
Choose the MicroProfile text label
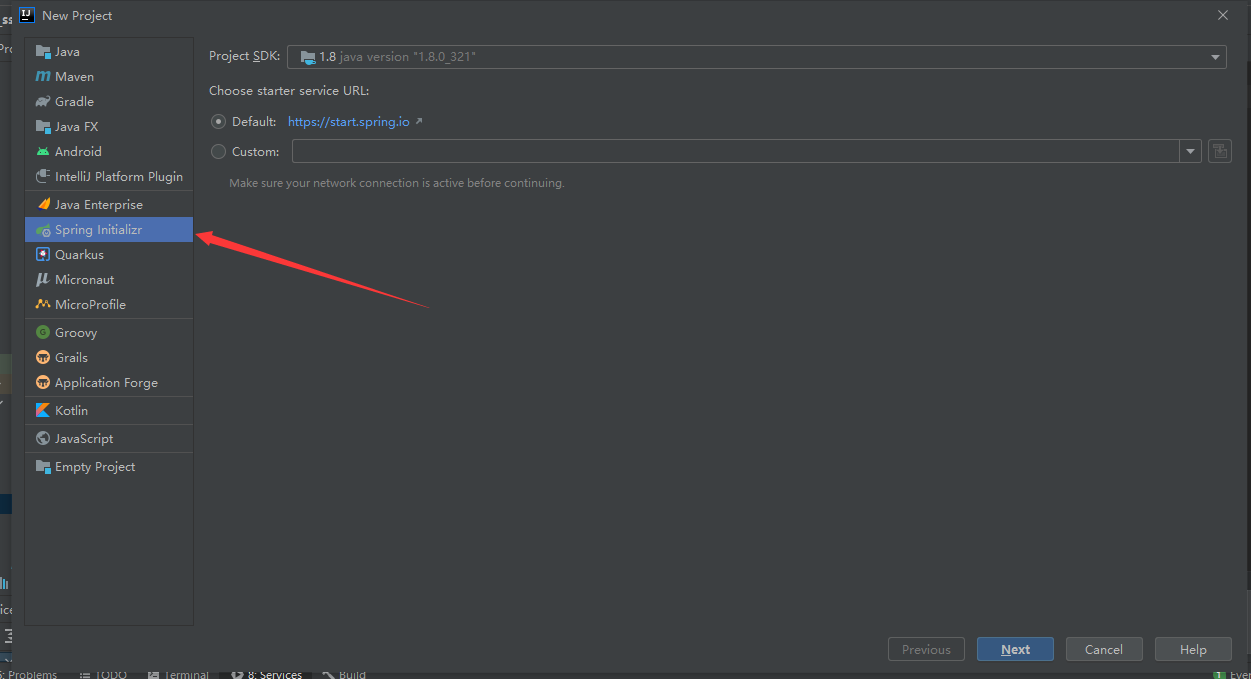coord(91,305)
